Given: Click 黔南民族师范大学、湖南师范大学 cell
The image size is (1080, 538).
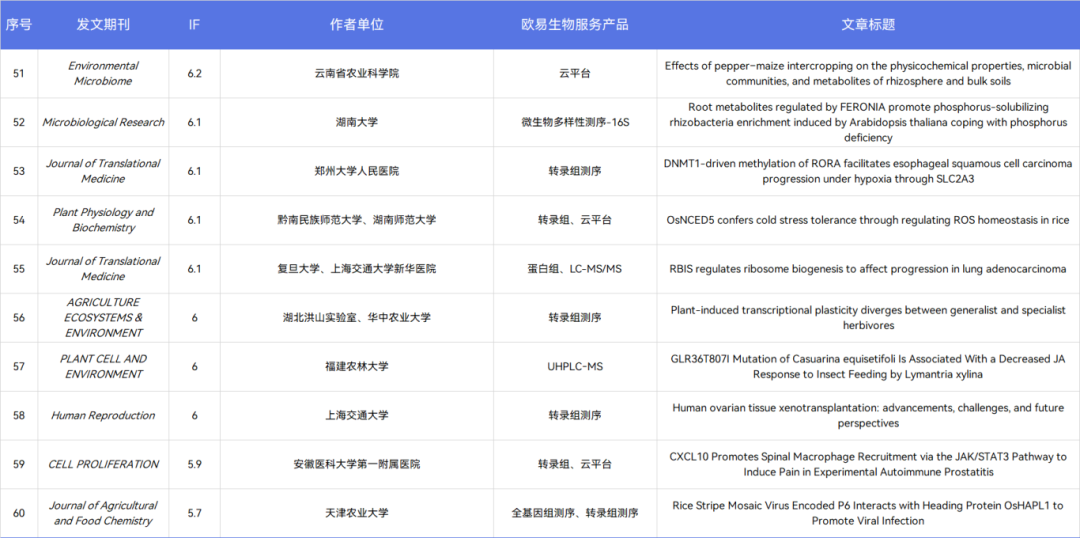Looking at the screenshot, I should point(357,220).
